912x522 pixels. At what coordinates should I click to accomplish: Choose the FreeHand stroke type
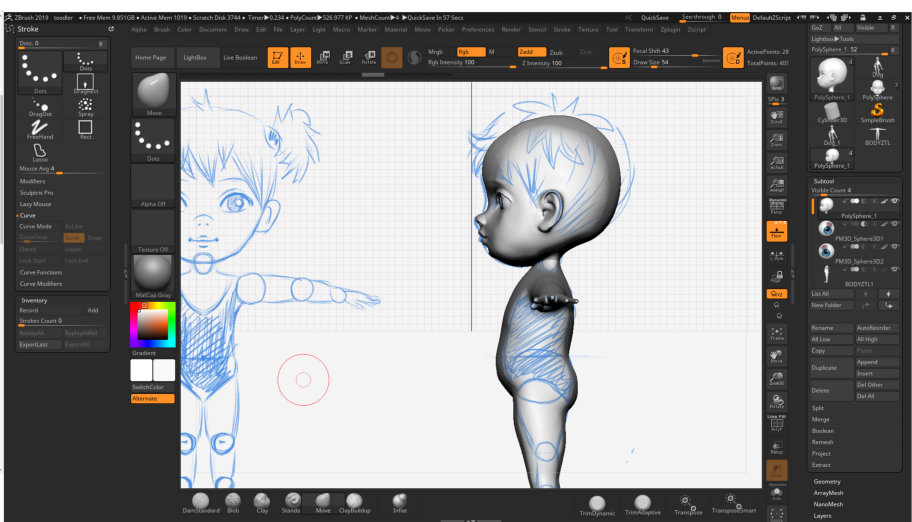pyautogui.click(x=40, y=130)
